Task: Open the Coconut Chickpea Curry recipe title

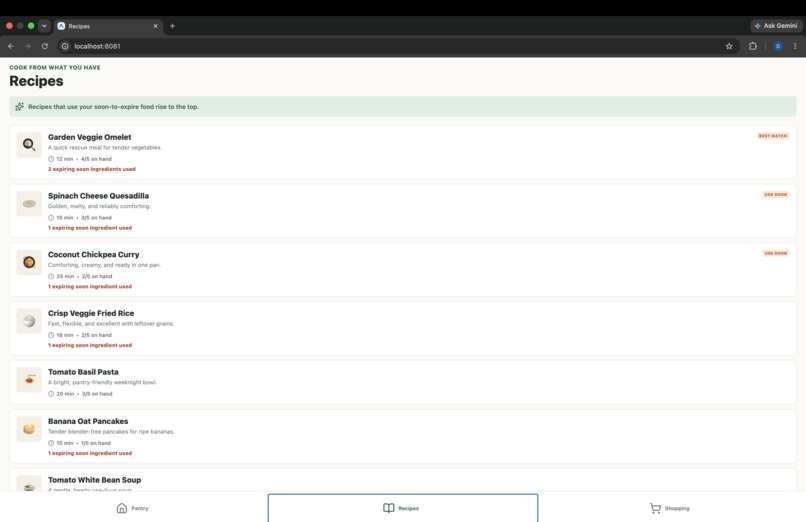Action: point(94,254)
